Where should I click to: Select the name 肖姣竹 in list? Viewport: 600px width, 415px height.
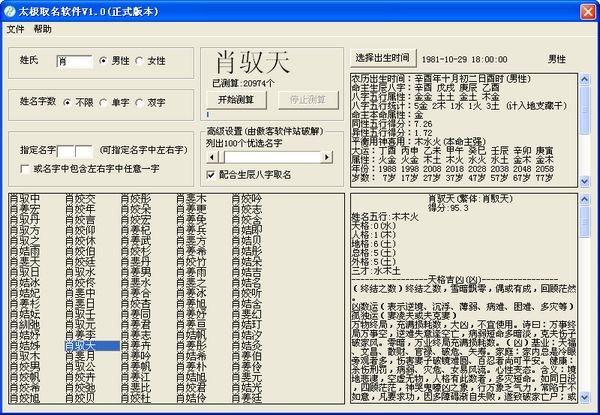tap(192, 262)
